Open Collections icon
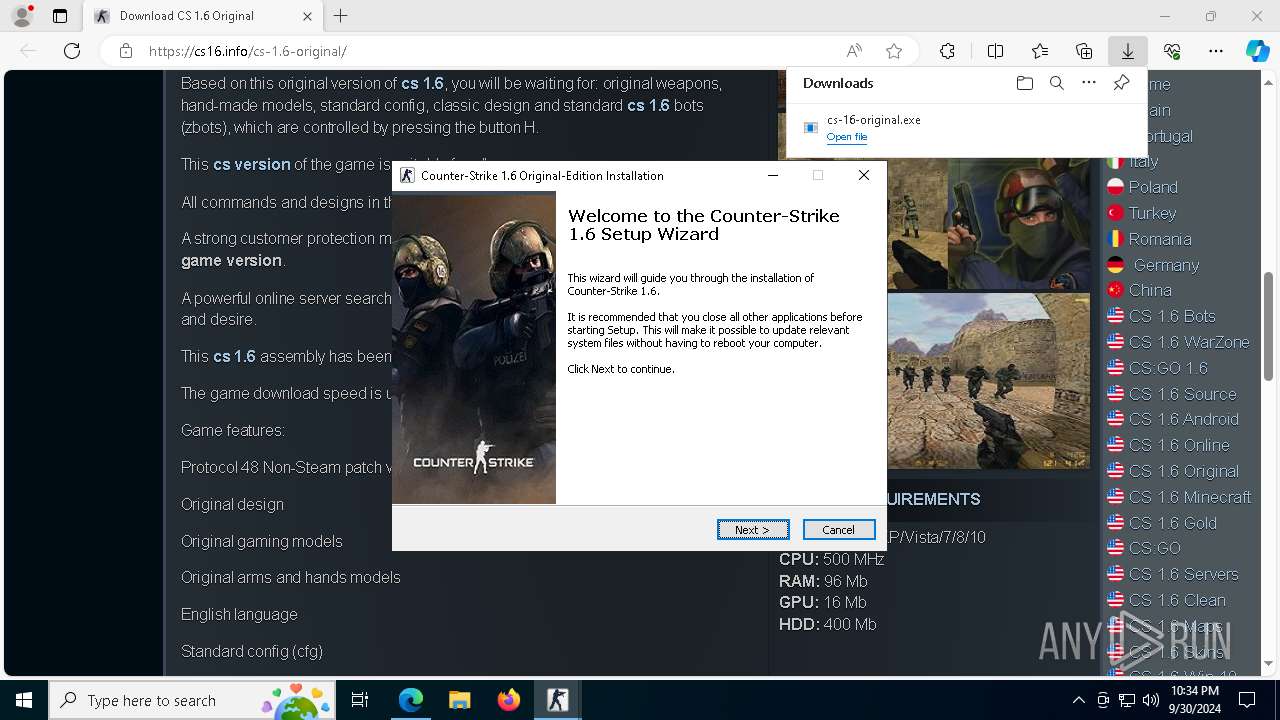1280x720 pixels. point(1084,51)
